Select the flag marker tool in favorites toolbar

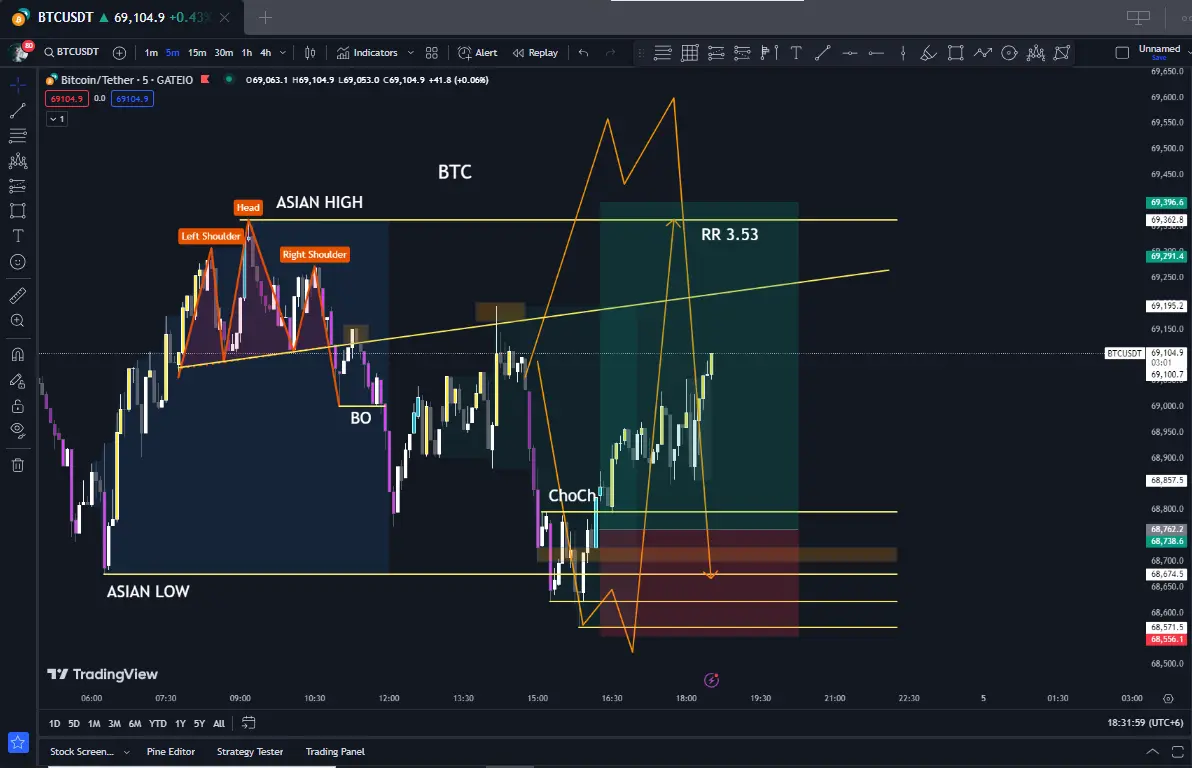(769, 52)
